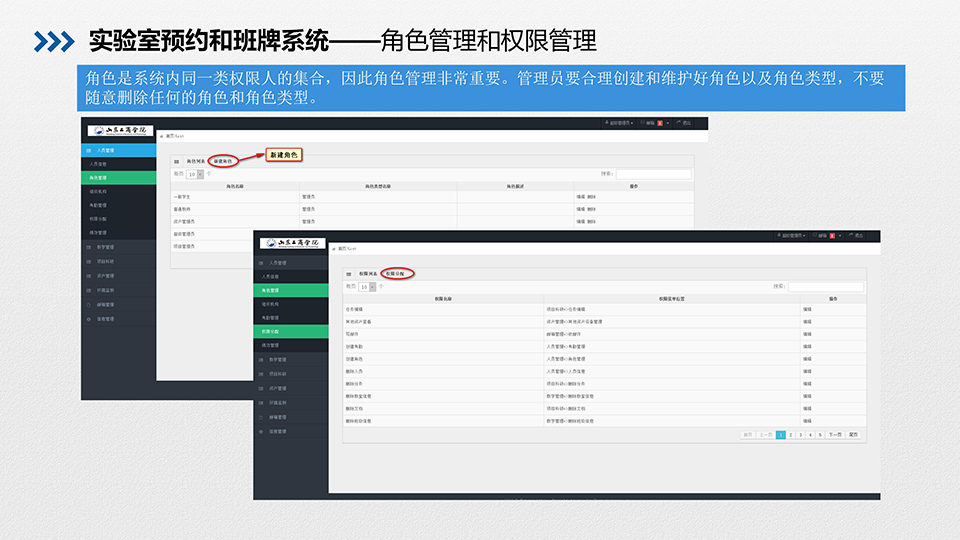This screenshot has width=960, height=540.
Task: Open the page size dropdown in the permission list
Action: tap(373, 286)
